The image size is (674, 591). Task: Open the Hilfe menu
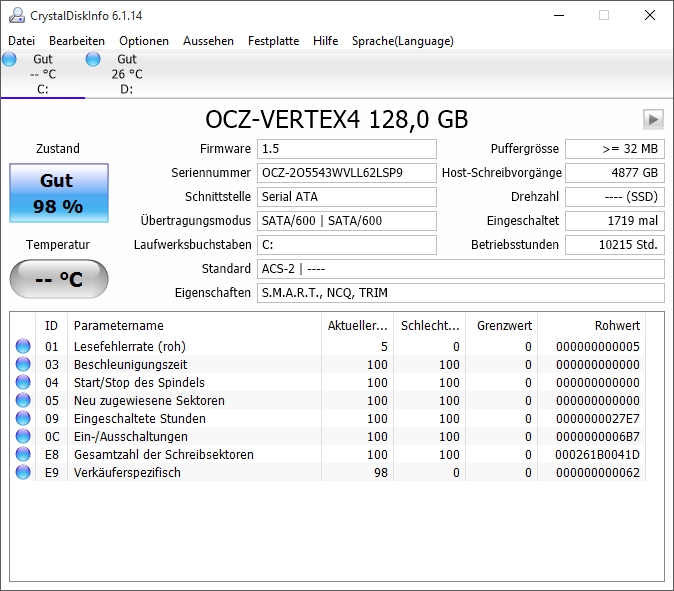click(325, 41)
